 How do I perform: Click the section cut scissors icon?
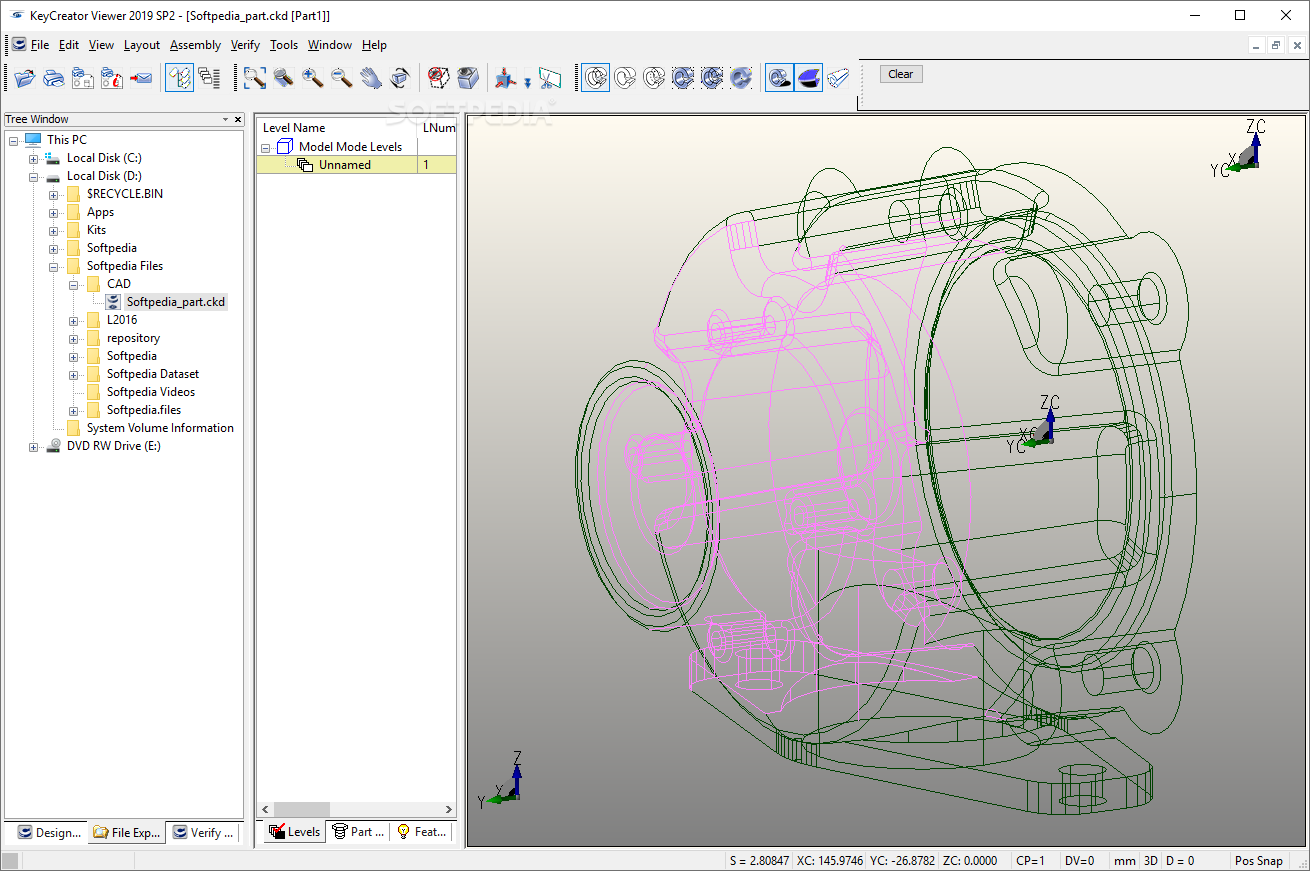click(x=550, y=78)
